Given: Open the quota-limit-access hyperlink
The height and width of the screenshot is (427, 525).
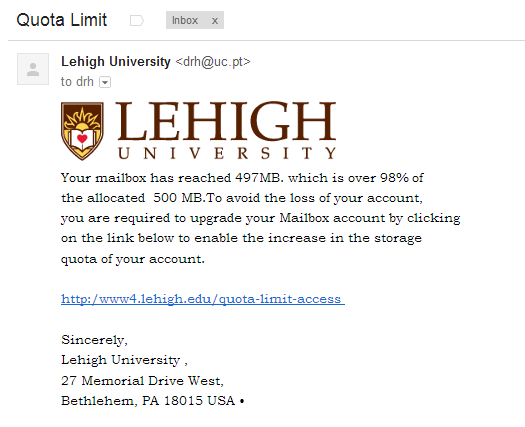Looking at the screenshot, I should pyautogui.click(x=203, y=298).
